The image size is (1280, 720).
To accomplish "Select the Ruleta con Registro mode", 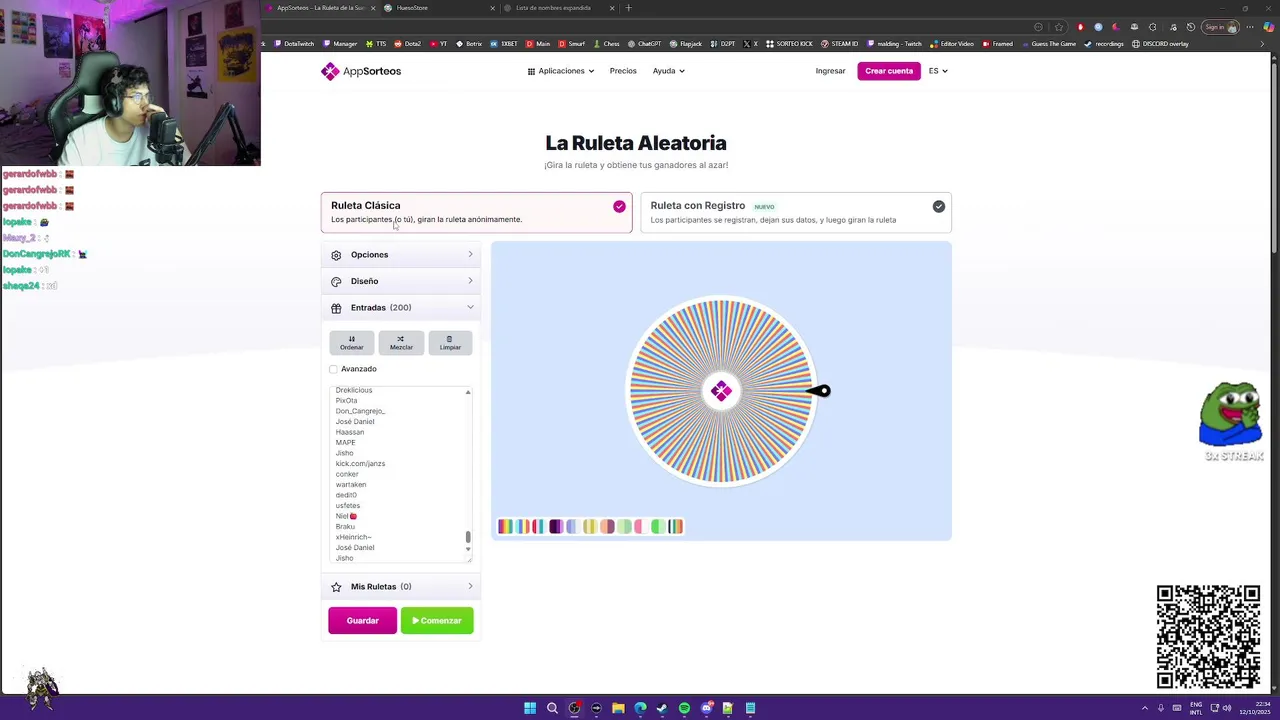I will (x=796, y=212).
